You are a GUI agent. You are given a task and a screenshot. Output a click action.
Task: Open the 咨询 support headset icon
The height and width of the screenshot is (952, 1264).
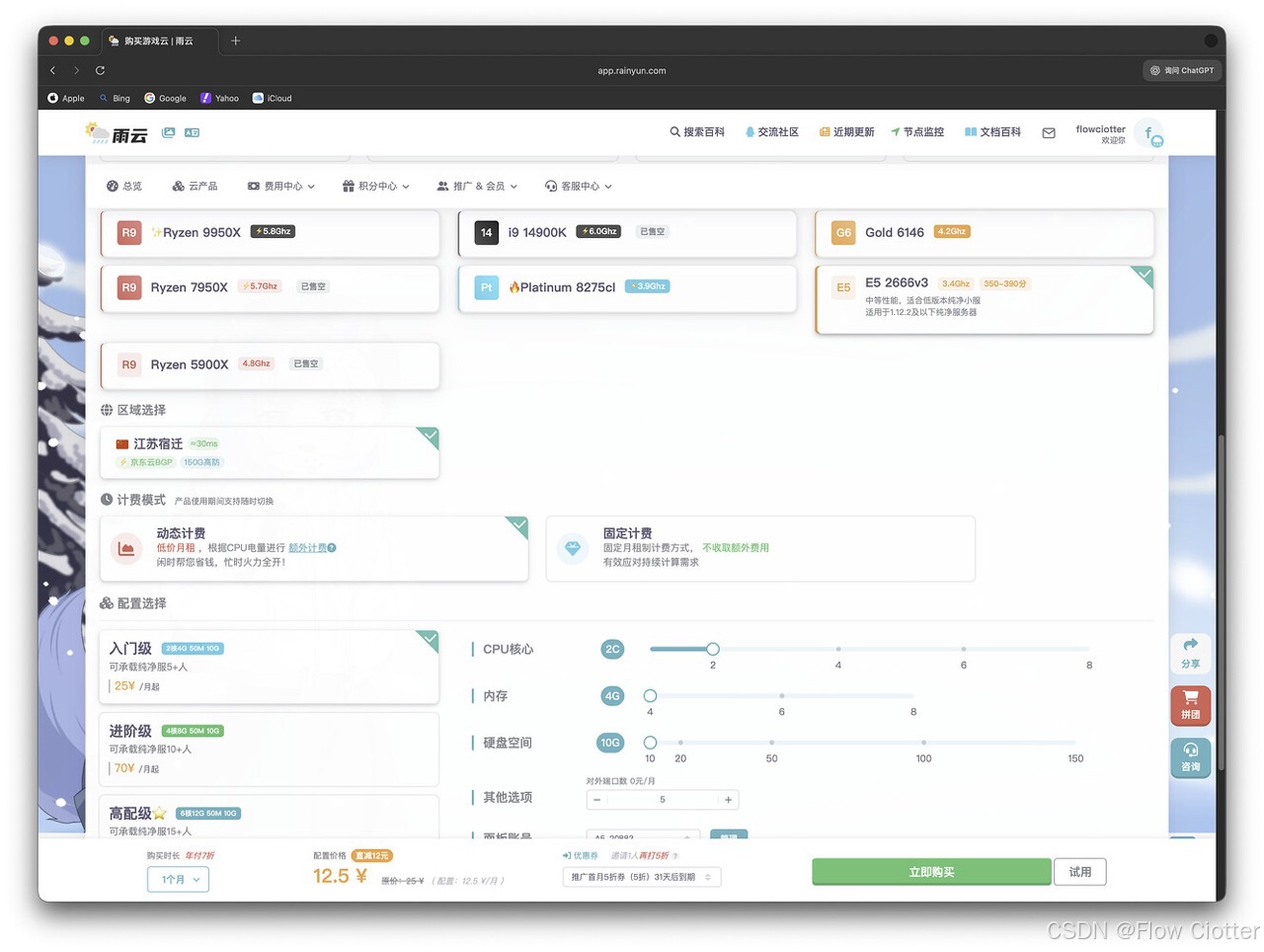tap(1191, 757)
